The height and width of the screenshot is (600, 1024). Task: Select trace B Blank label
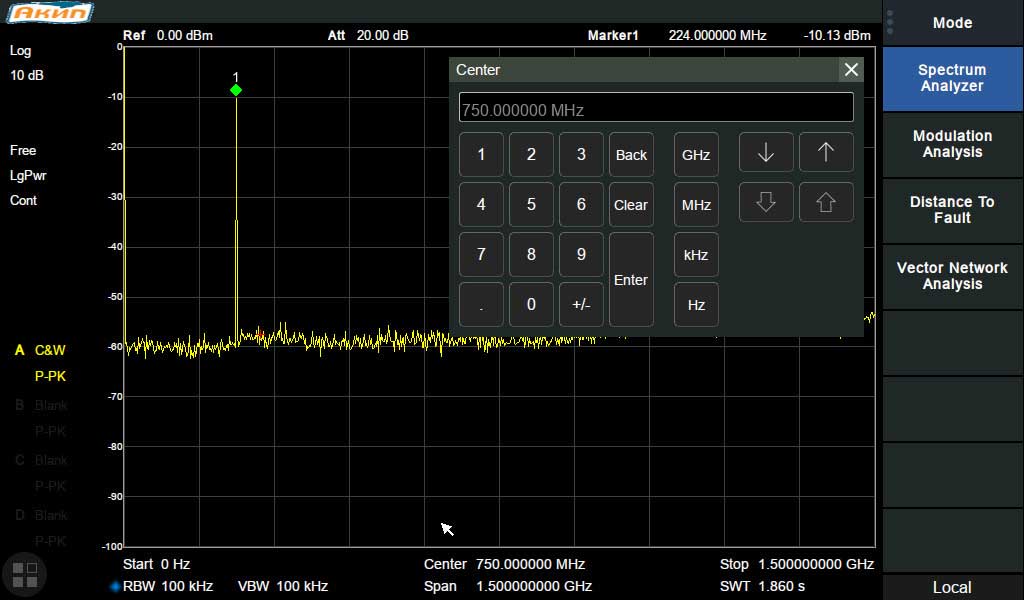pos(41,405)
